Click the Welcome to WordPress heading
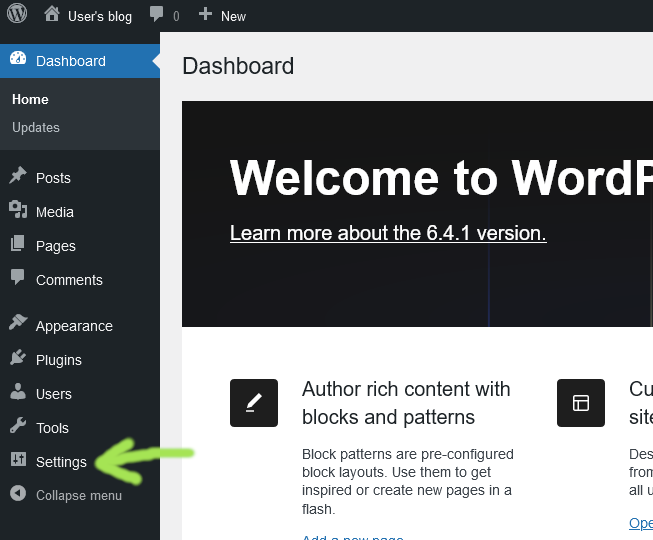Viewport: 653px width, 540px height. [441, 178]
